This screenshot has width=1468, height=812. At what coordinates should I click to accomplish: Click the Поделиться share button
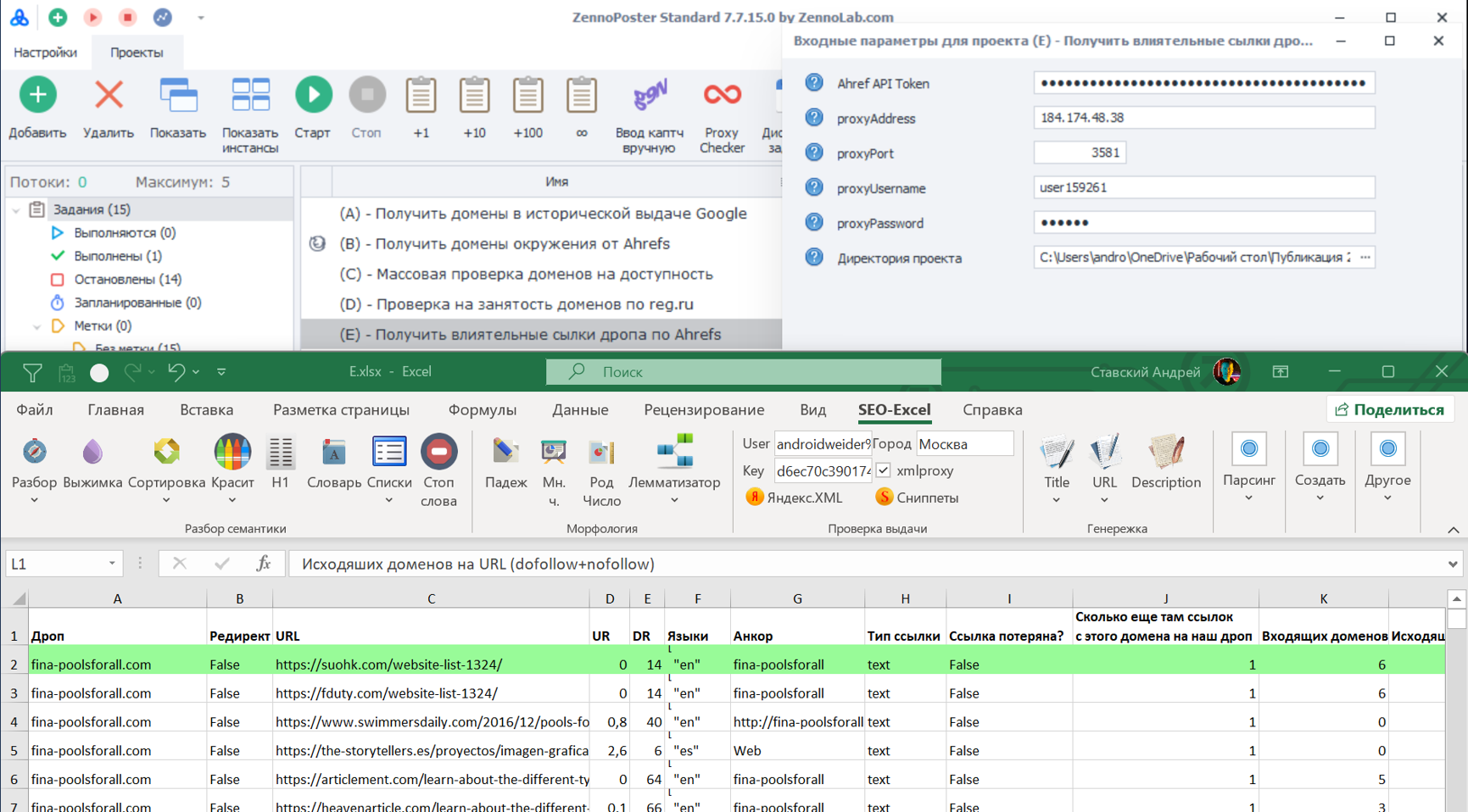coord(1390,410)
